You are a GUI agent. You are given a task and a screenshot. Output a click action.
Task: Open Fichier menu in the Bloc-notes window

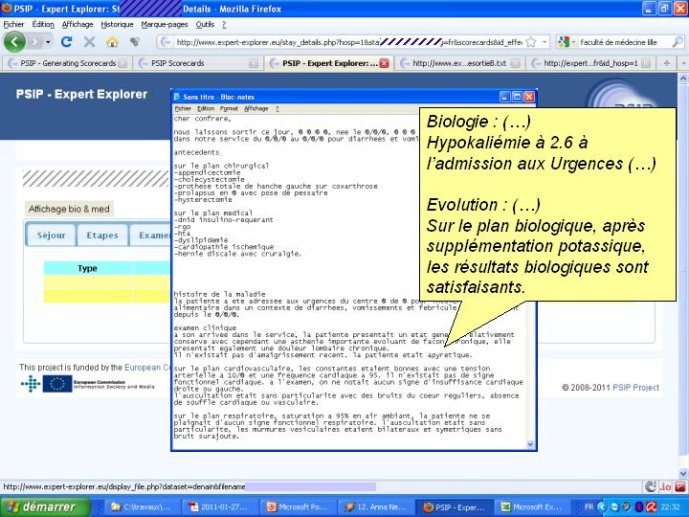point(182,108)
